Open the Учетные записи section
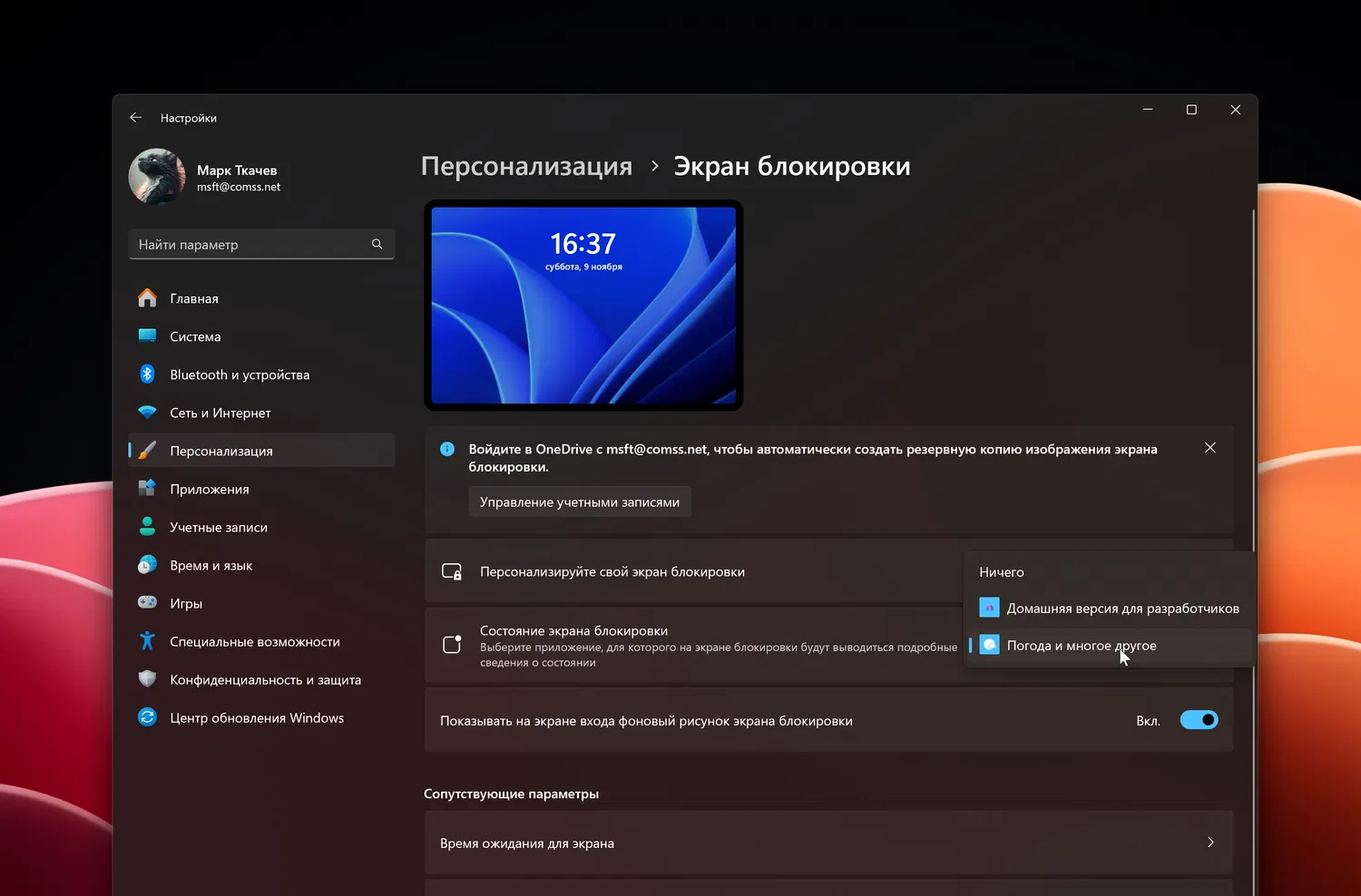 261,527
